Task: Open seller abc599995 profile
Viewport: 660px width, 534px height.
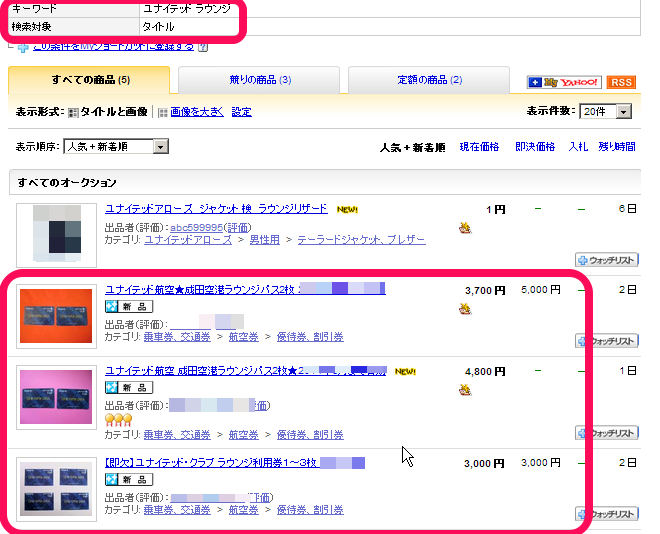Action: pos(196,228)
